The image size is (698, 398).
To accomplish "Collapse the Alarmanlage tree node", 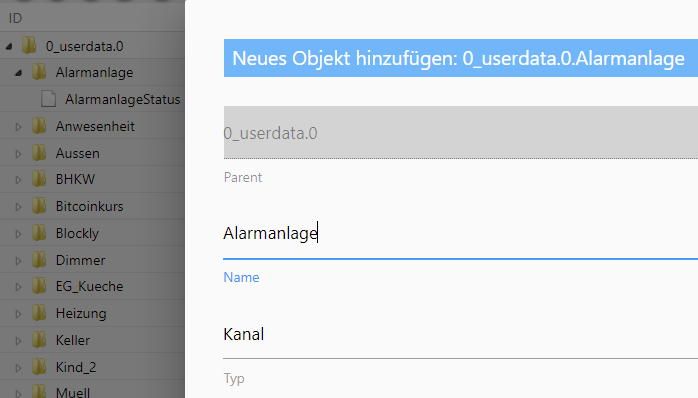I will coord(18,73).
